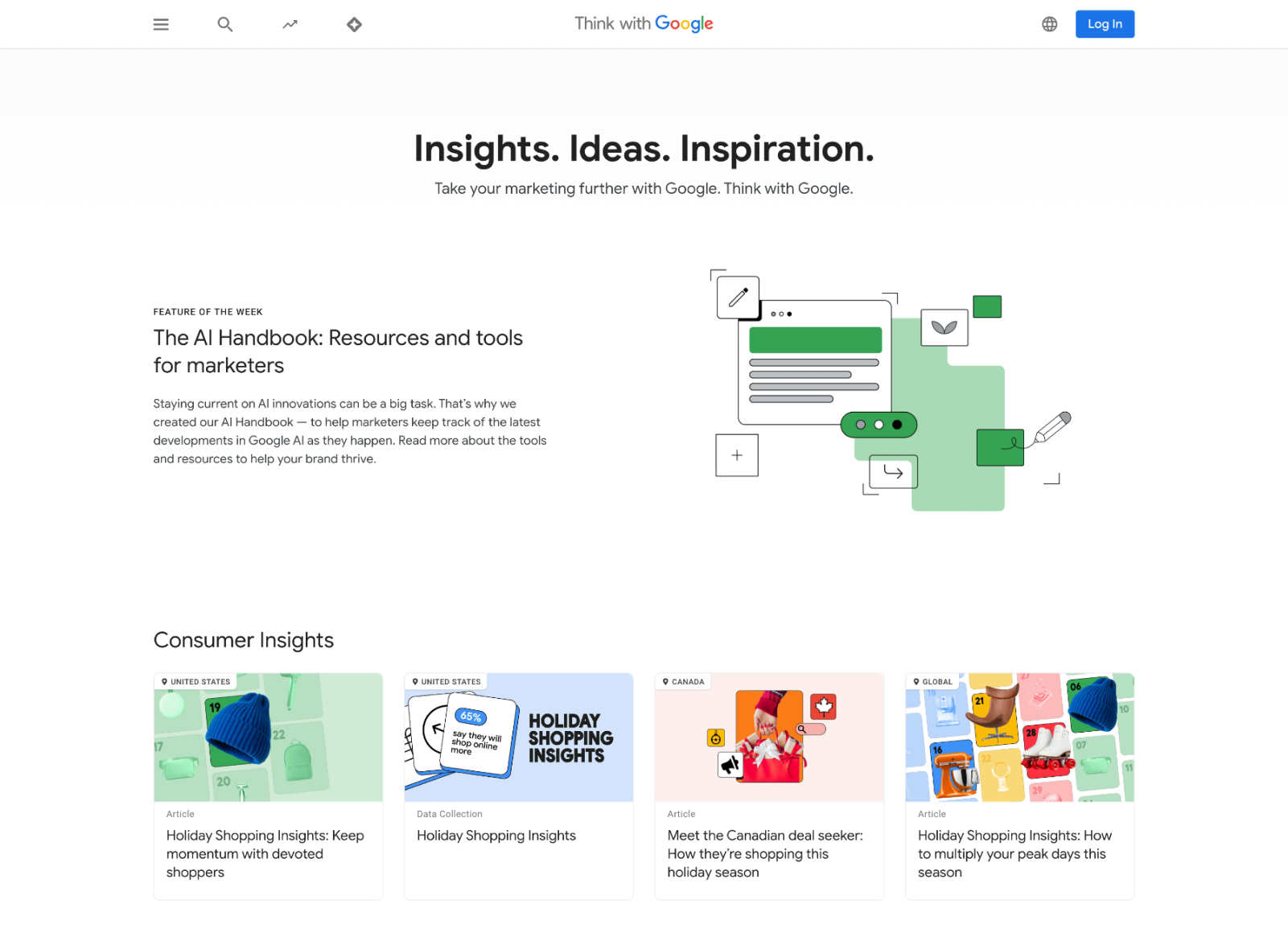
Task: Click the Canada location tag
Action: click(x=683, y=682)
